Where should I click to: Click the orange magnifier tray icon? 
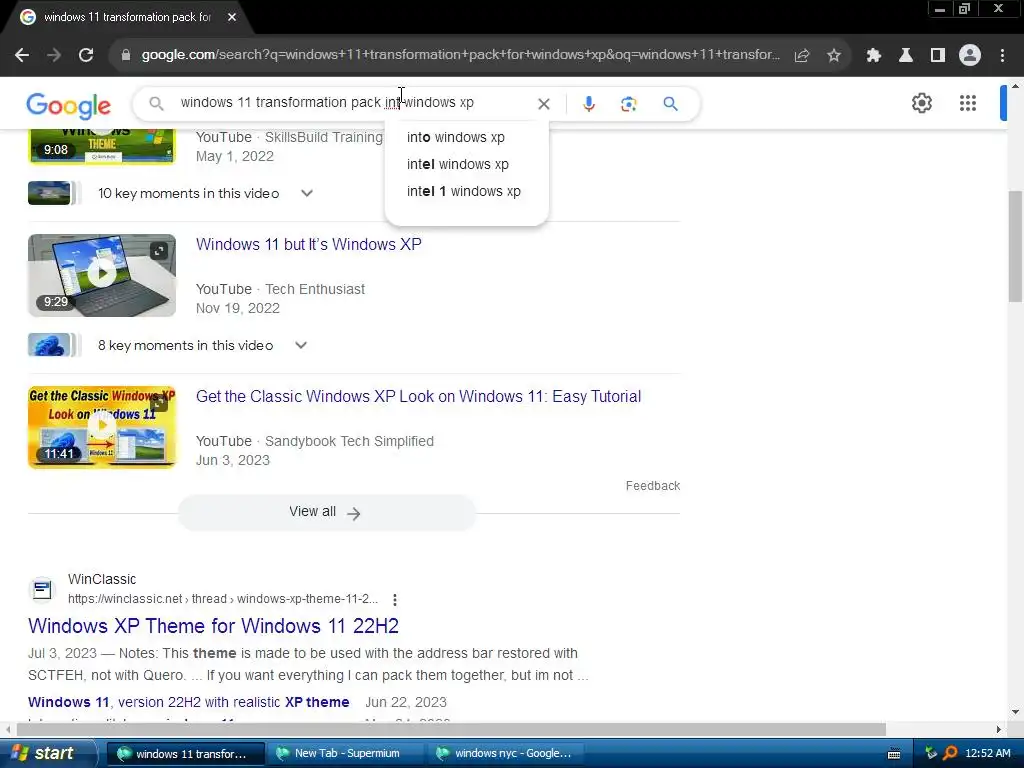click(x=950, y=753)
